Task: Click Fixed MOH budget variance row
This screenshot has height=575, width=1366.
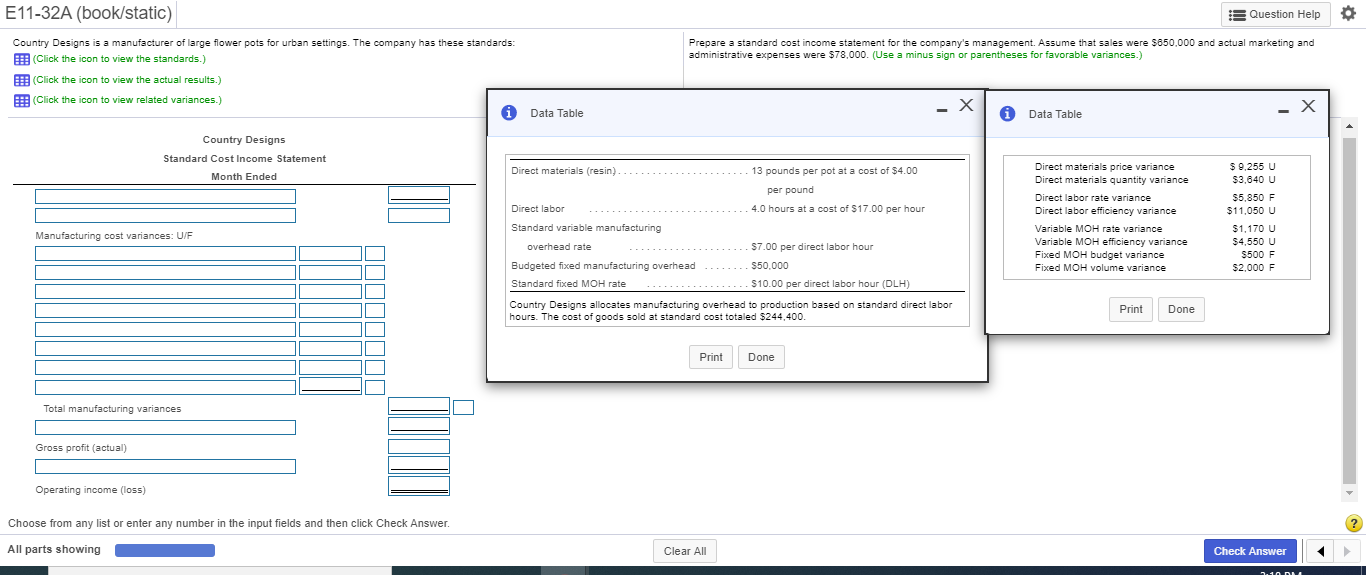Action: click(1155, 254)
